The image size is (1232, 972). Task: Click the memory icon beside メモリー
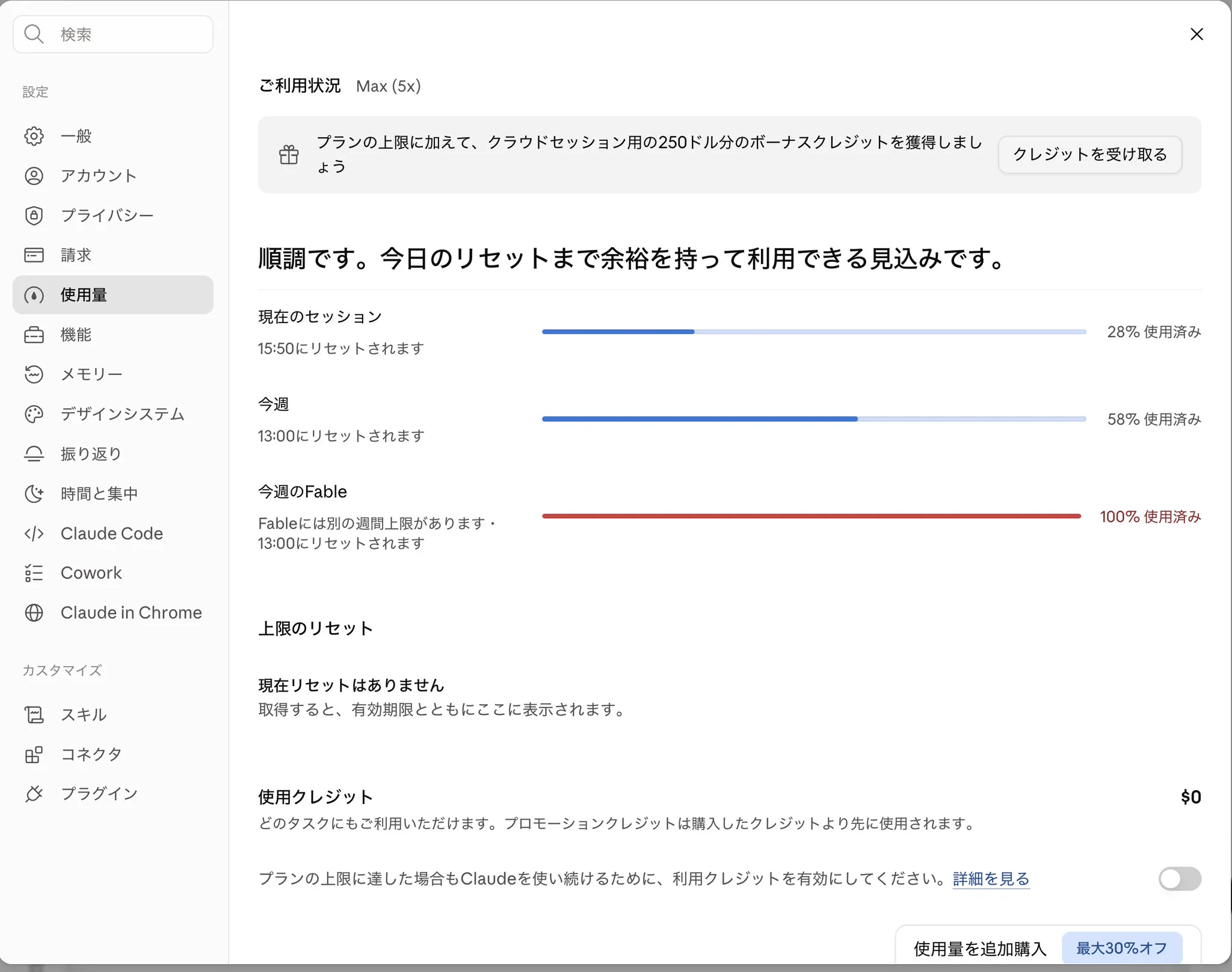click(34, 374)
